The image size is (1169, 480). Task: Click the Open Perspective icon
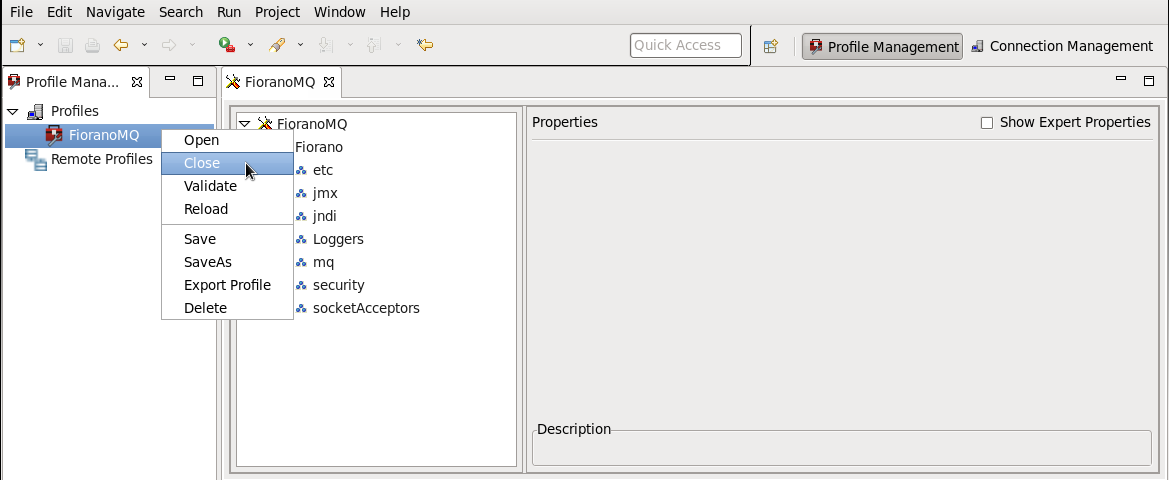[771, 46]
